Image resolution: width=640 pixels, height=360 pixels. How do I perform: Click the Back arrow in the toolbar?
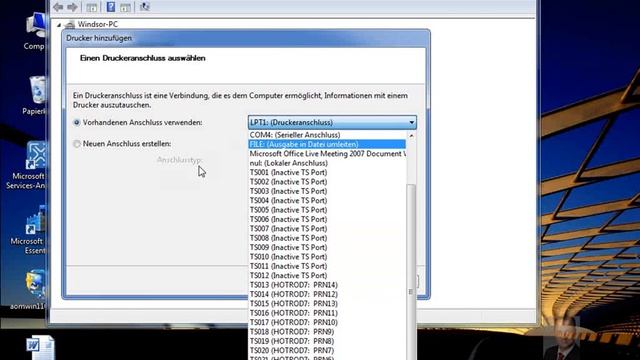click(x=58, y=7)
